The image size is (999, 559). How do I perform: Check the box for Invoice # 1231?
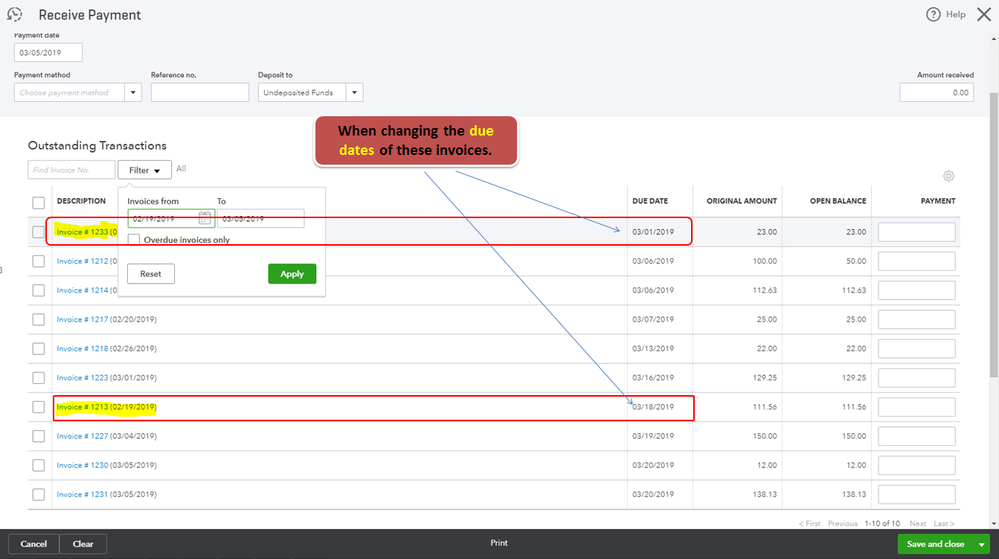(x=38, y=495)
